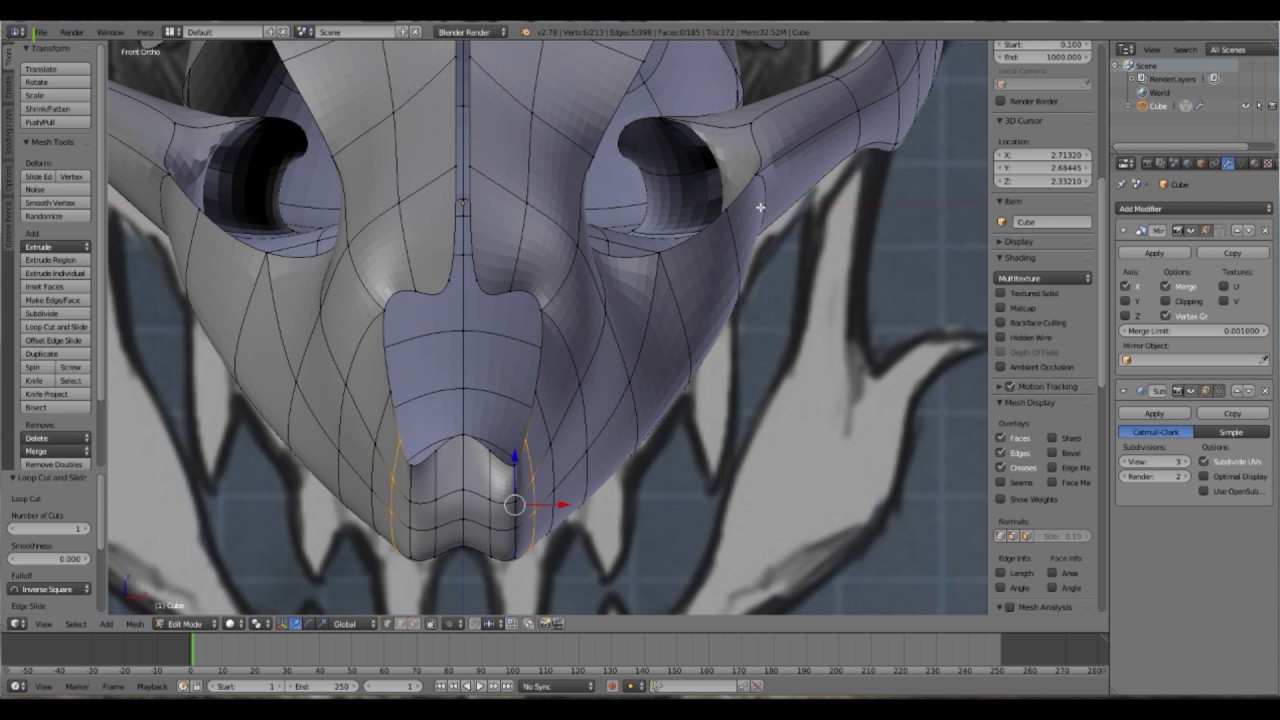Enable Render Border checkbox
This screenshot has width=1280, height=720.
1001,101
